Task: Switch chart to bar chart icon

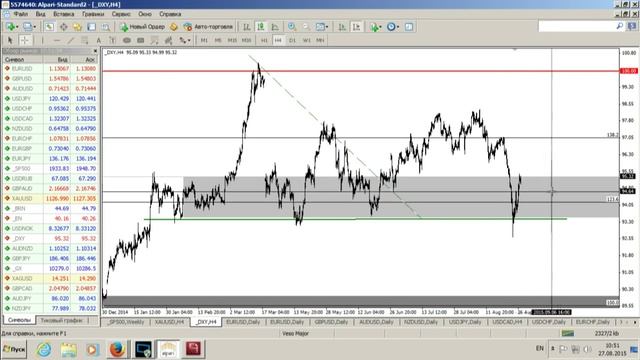Action: coord(247,27)
